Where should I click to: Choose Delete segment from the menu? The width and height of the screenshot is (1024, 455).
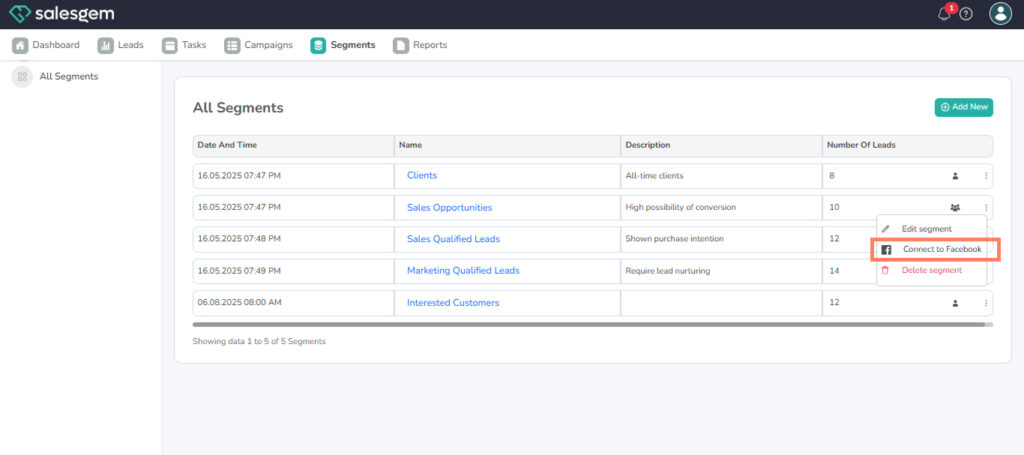pos(931,270)
